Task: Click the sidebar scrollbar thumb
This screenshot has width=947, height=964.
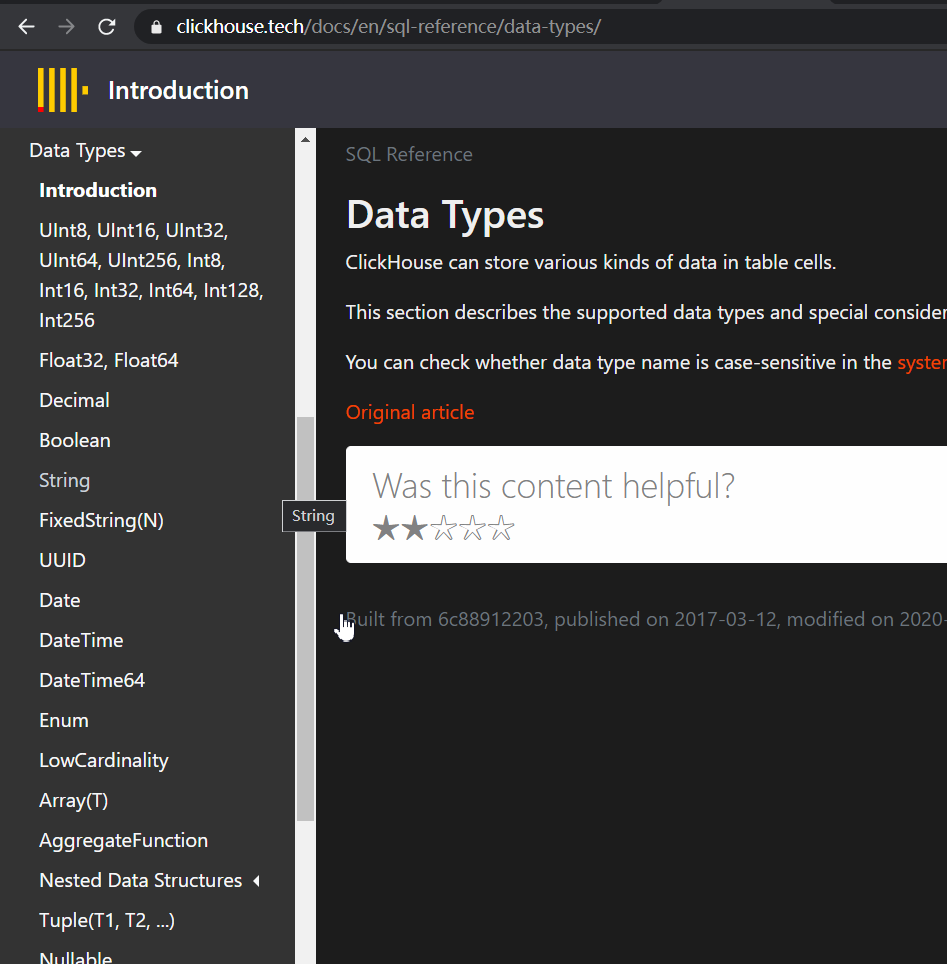Action: [305, 618]
